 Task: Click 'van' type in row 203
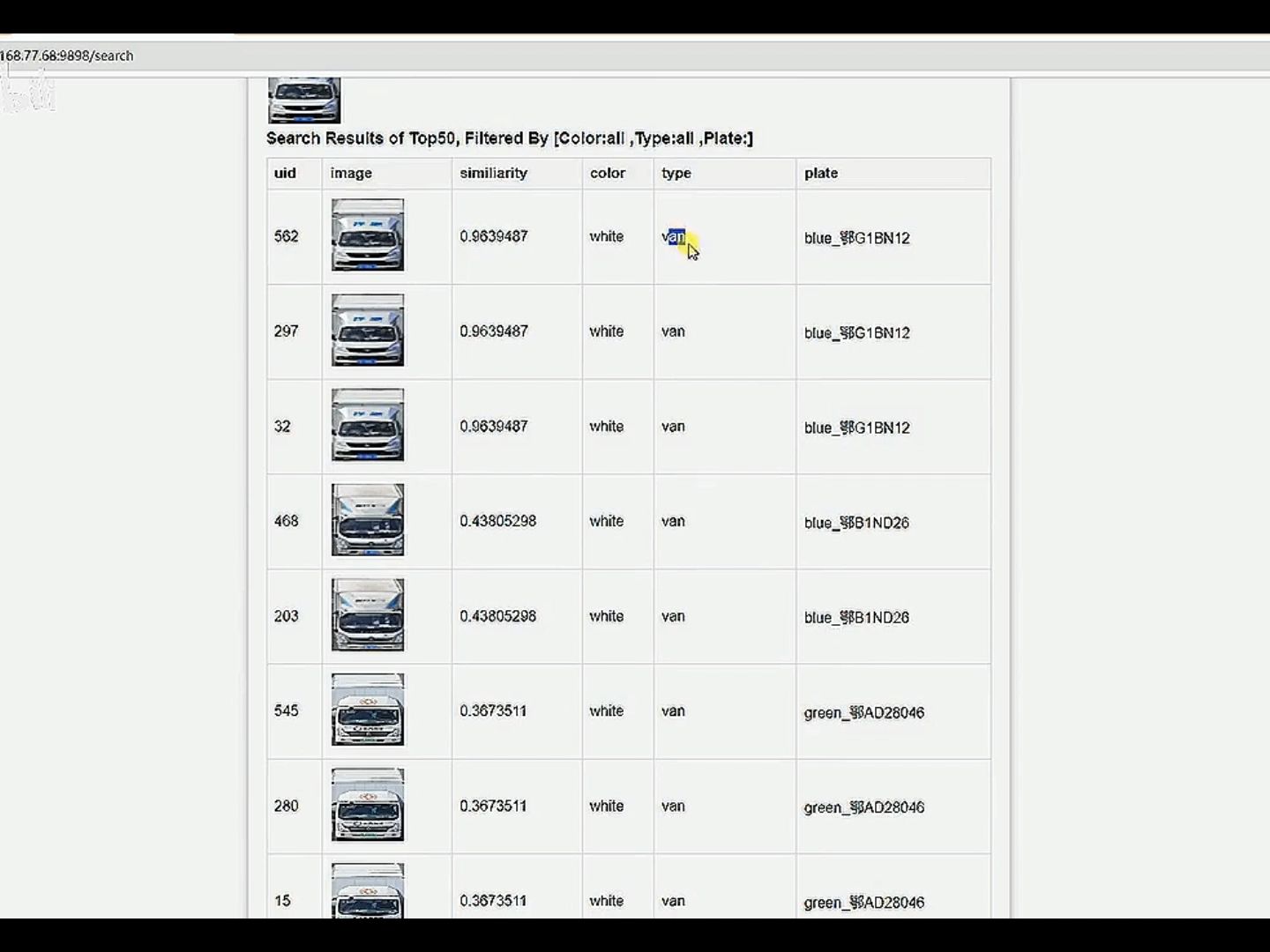[673, 616]
